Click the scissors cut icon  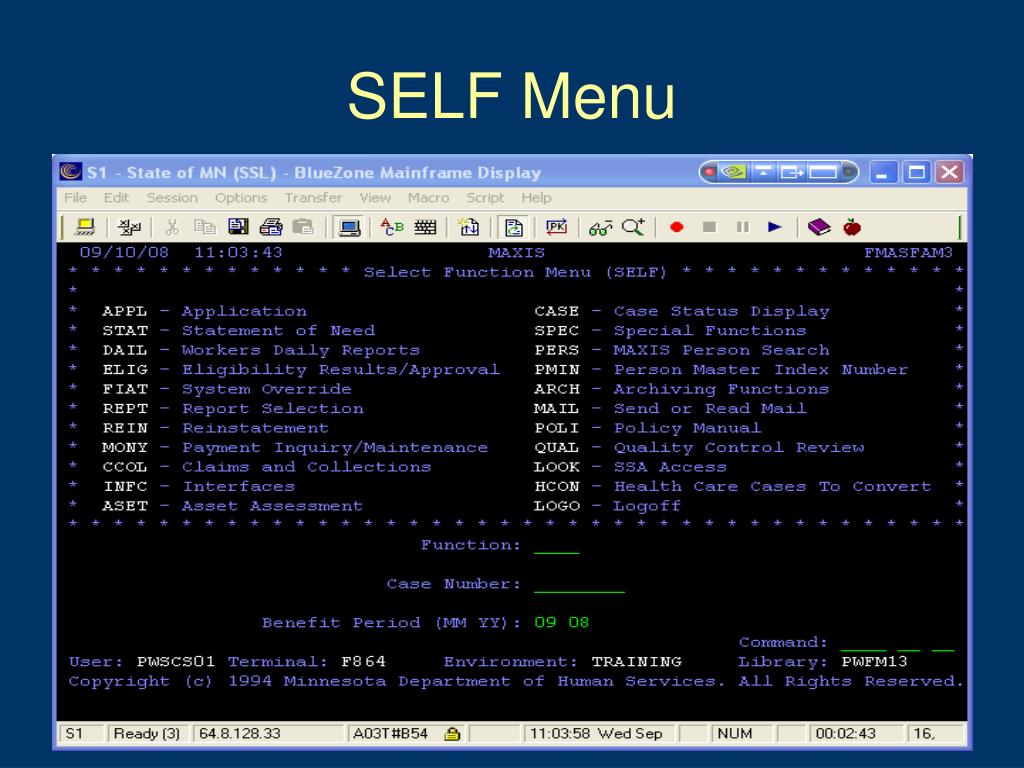(x=172, y=227)
